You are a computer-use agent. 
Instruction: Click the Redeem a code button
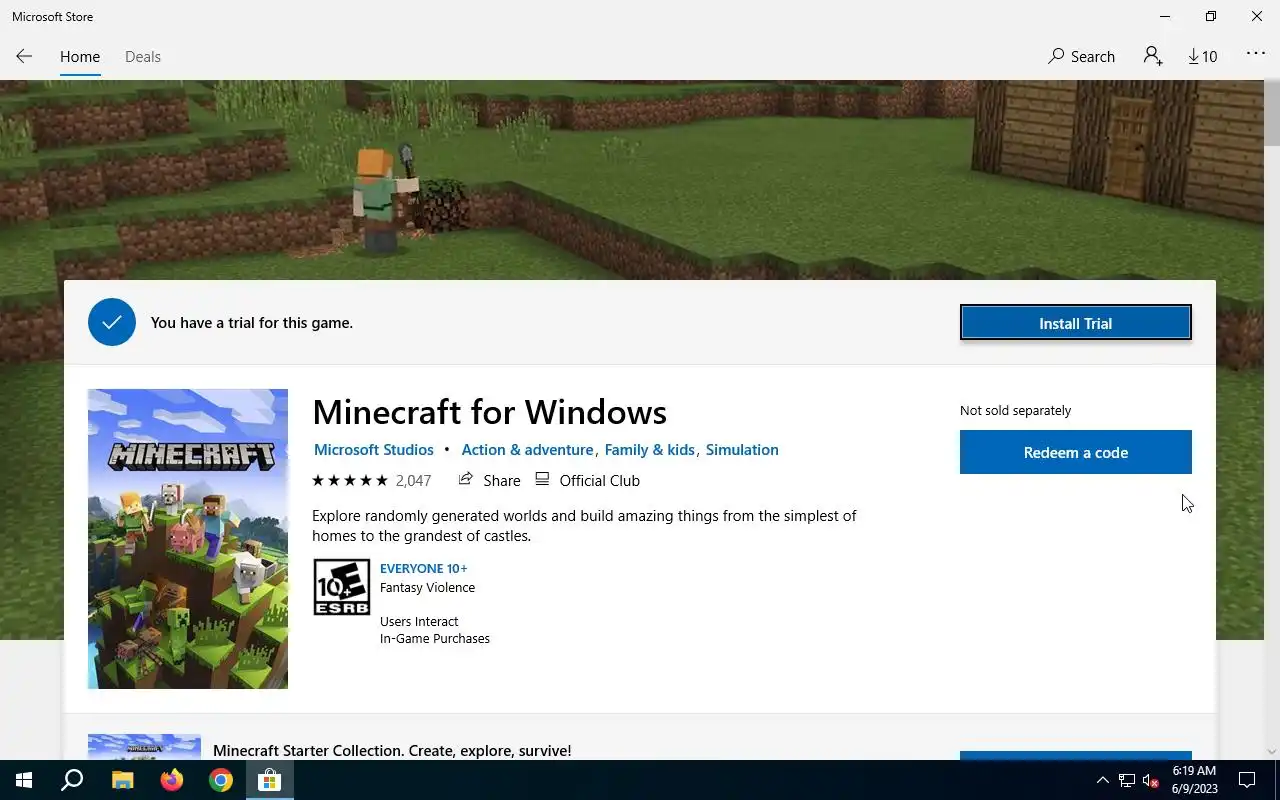(1076, 452)
